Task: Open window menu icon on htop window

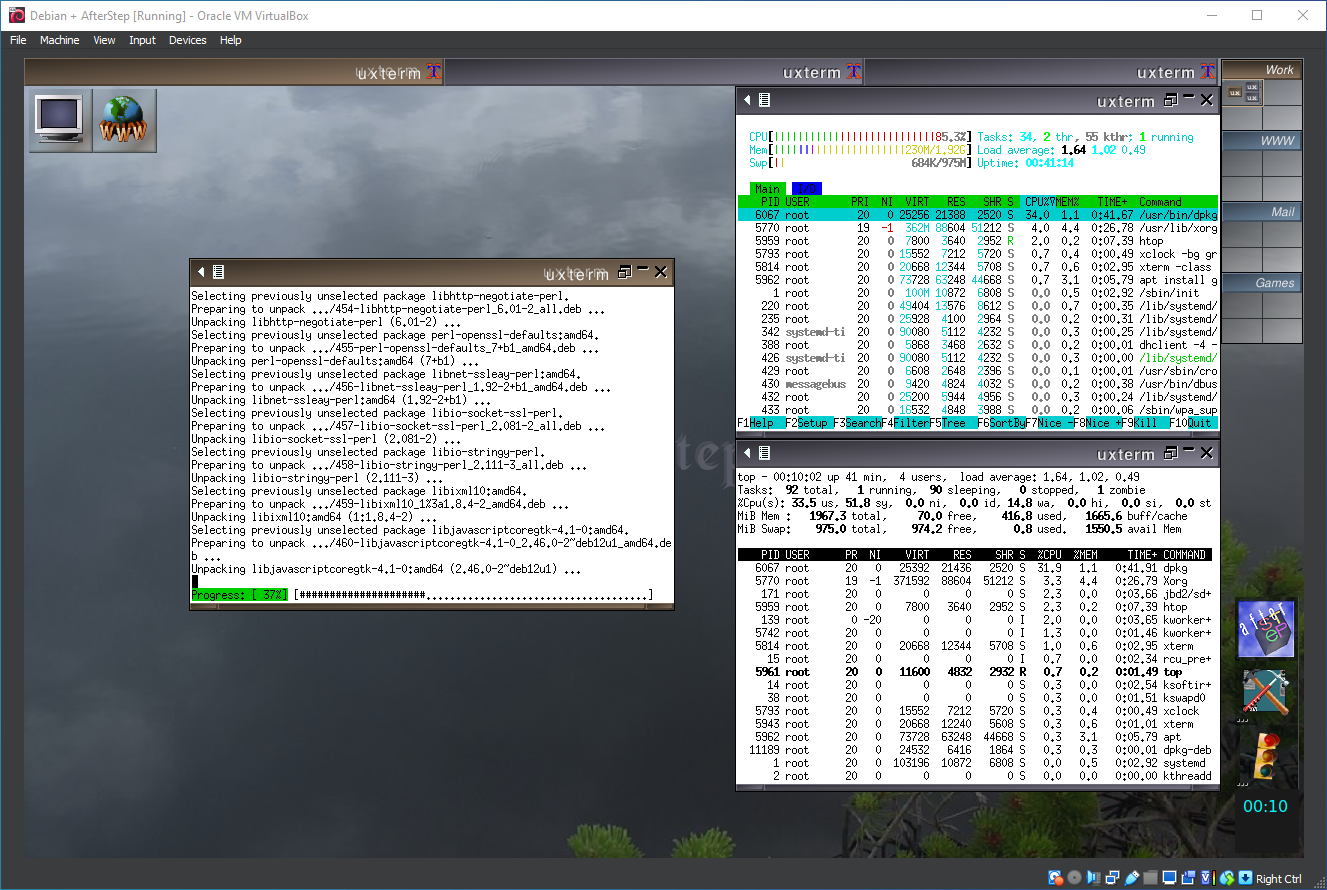Action: tap(764, 100)
